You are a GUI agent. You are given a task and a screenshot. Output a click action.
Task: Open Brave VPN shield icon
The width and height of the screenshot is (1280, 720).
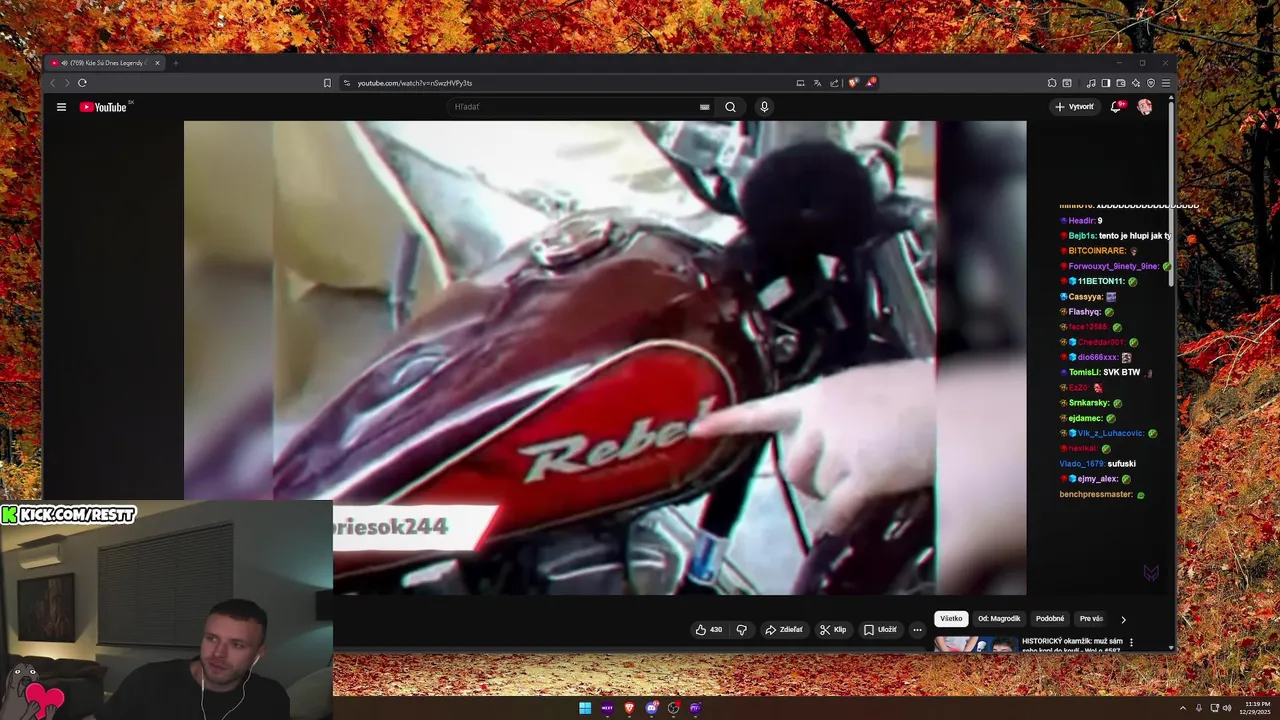tap(1151, 83)
